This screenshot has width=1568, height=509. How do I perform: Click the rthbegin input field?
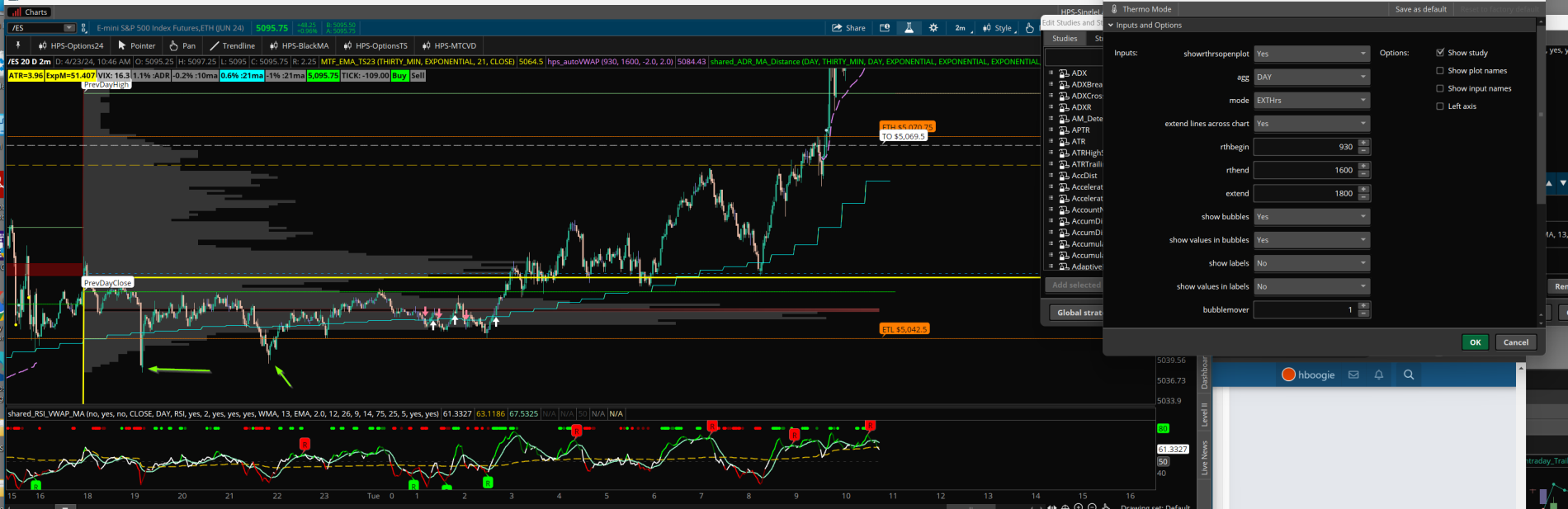click(x=1304, y=147)
